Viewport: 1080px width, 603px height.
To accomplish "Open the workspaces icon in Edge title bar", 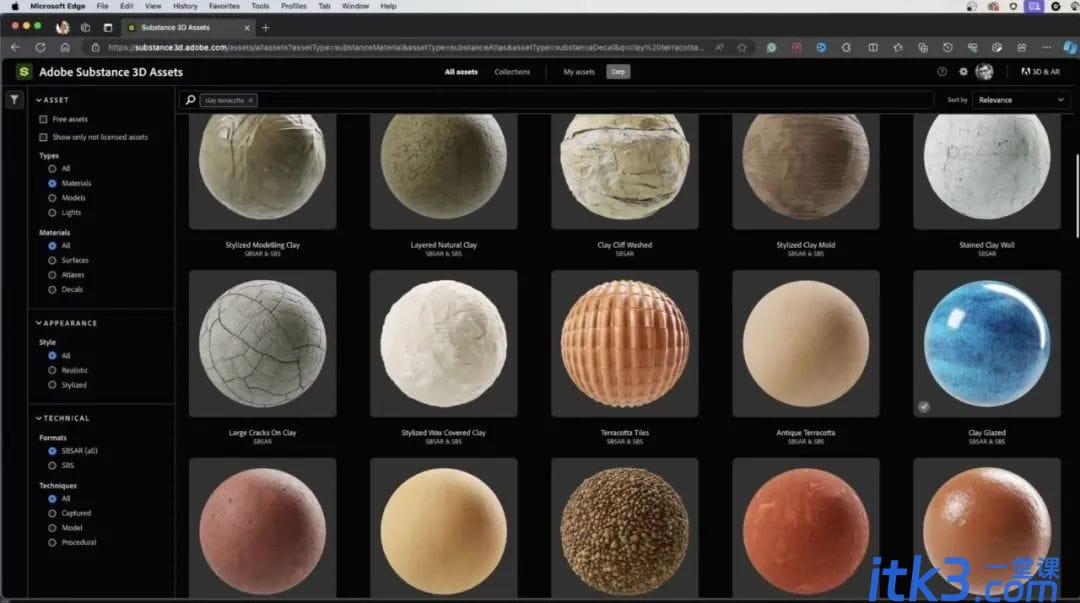I will [x=85, y=28].
